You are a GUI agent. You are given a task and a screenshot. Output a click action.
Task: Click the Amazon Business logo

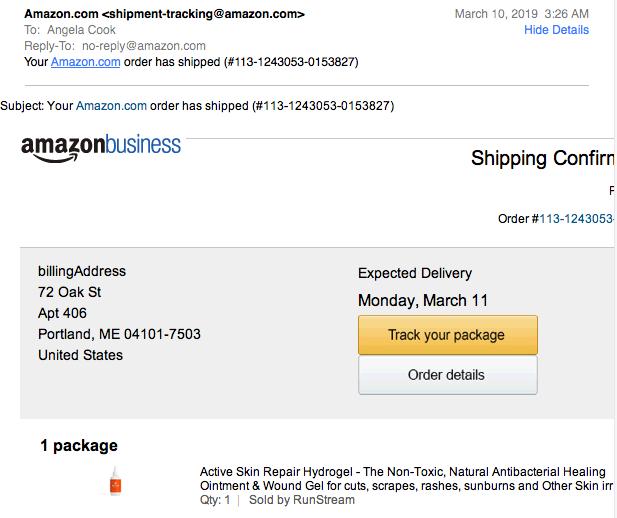point(101,148)
